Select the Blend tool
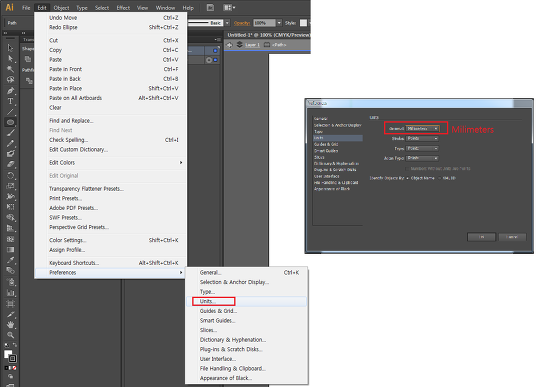The height and width of the screenshot is (387, 540). (10, 271)
